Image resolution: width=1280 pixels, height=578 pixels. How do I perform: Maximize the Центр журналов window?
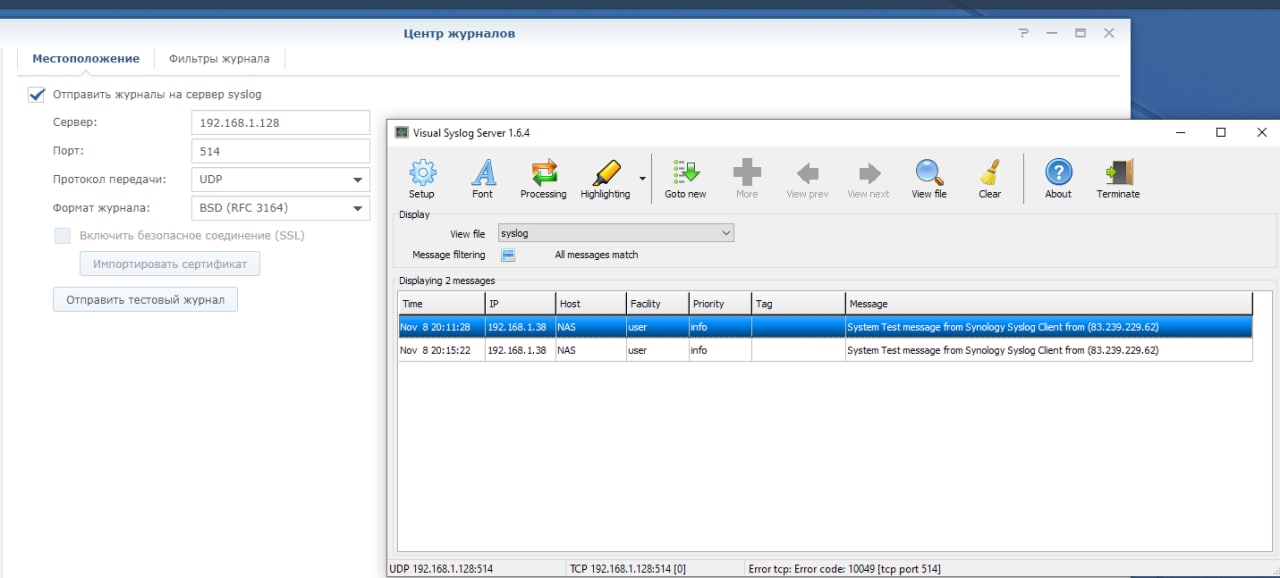click(x=1080, y=33)
